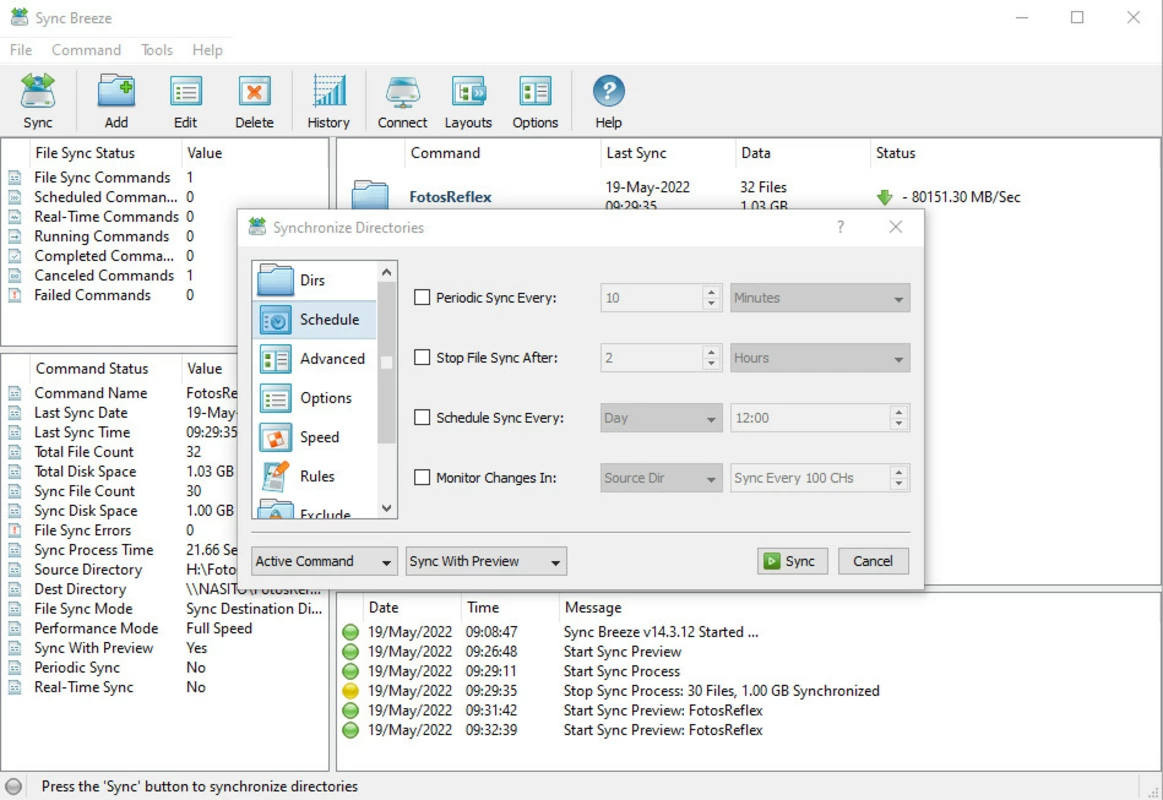
Task: Click the Sync toolbar icon
Action: pyautogui.click(x=37, y=102)
